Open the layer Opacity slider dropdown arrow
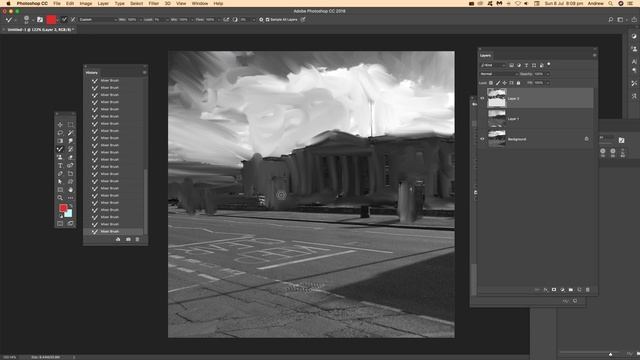This screenshot has width=640, height=360. point(548,74)
